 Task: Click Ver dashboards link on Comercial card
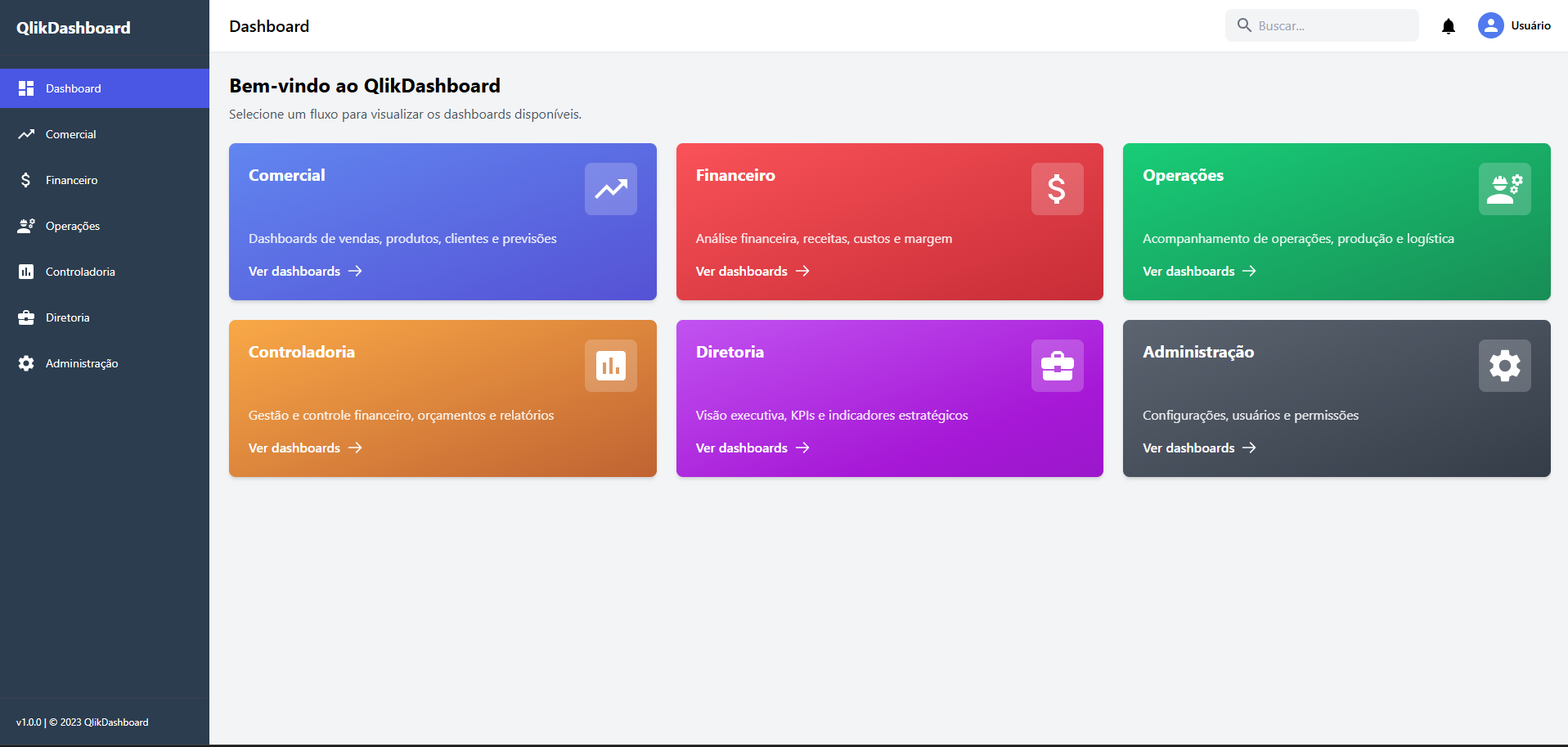point(305,271)
